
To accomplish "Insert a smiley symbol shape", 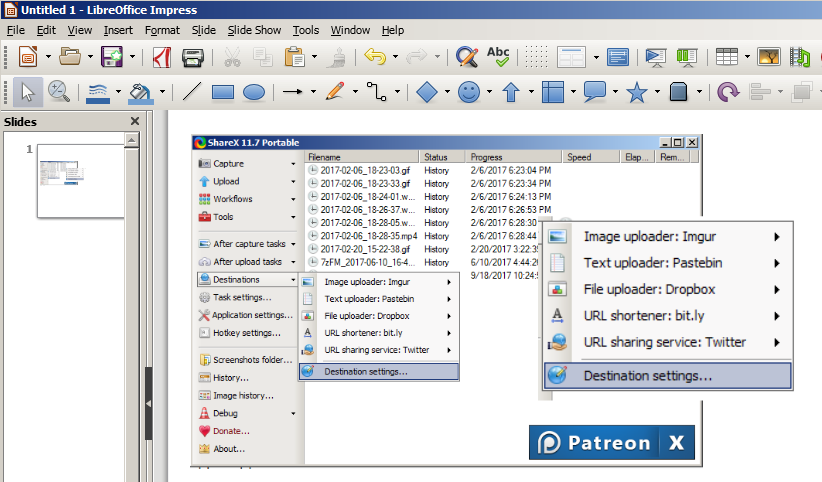I will pyautogui.click(x=469, y=92).
